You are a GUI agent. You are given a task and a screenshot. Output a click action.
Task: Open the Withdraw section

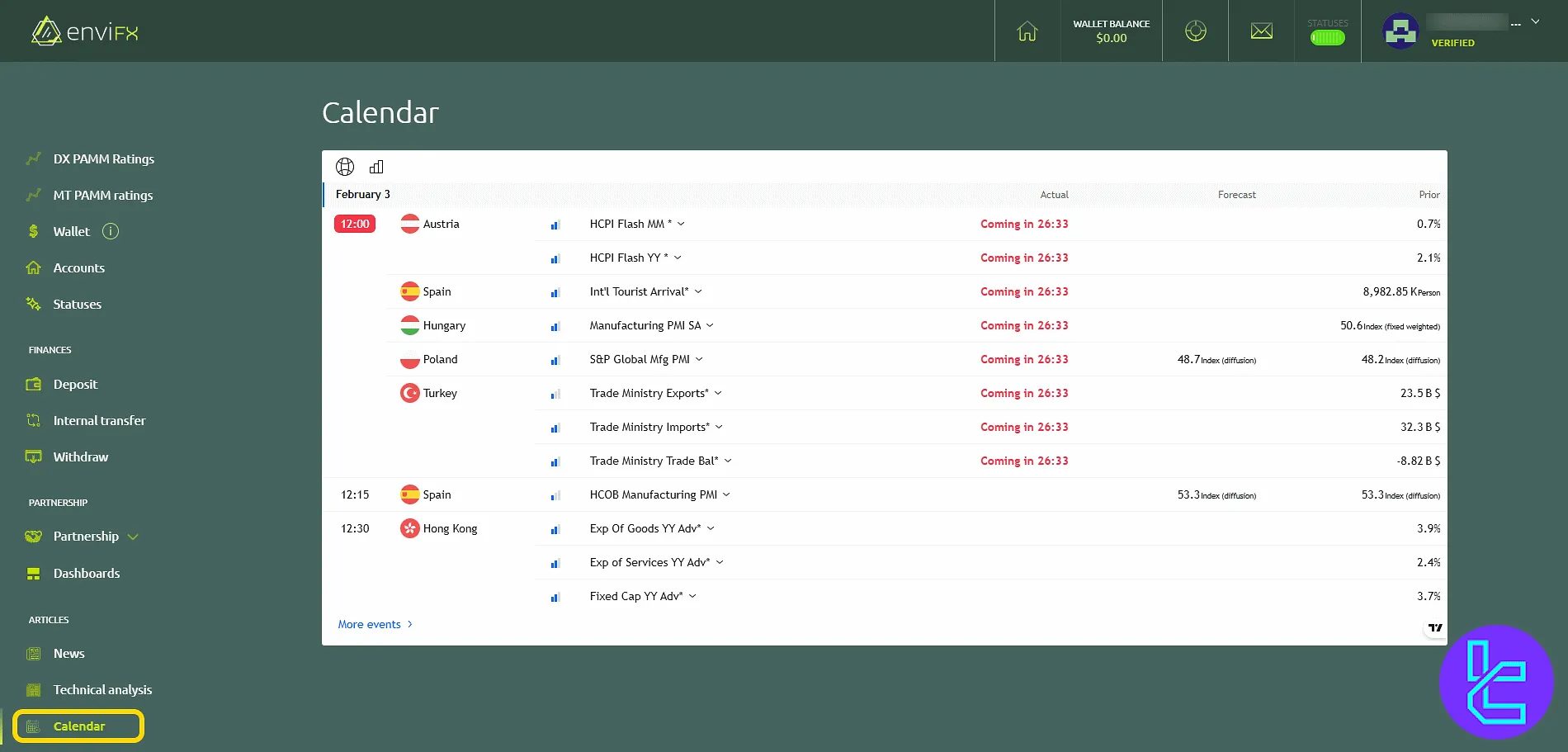click(80, 456)
